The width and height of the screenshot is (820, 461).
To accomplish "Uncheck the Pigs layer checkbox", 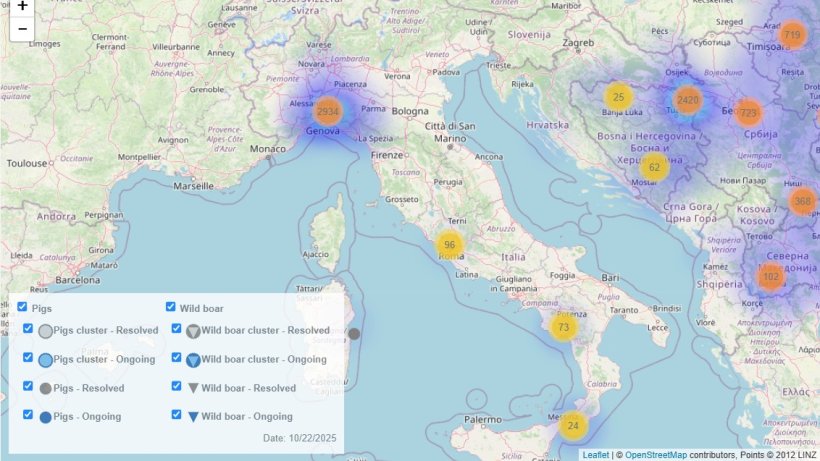I will pyautogui.click(x=23, y=308).
